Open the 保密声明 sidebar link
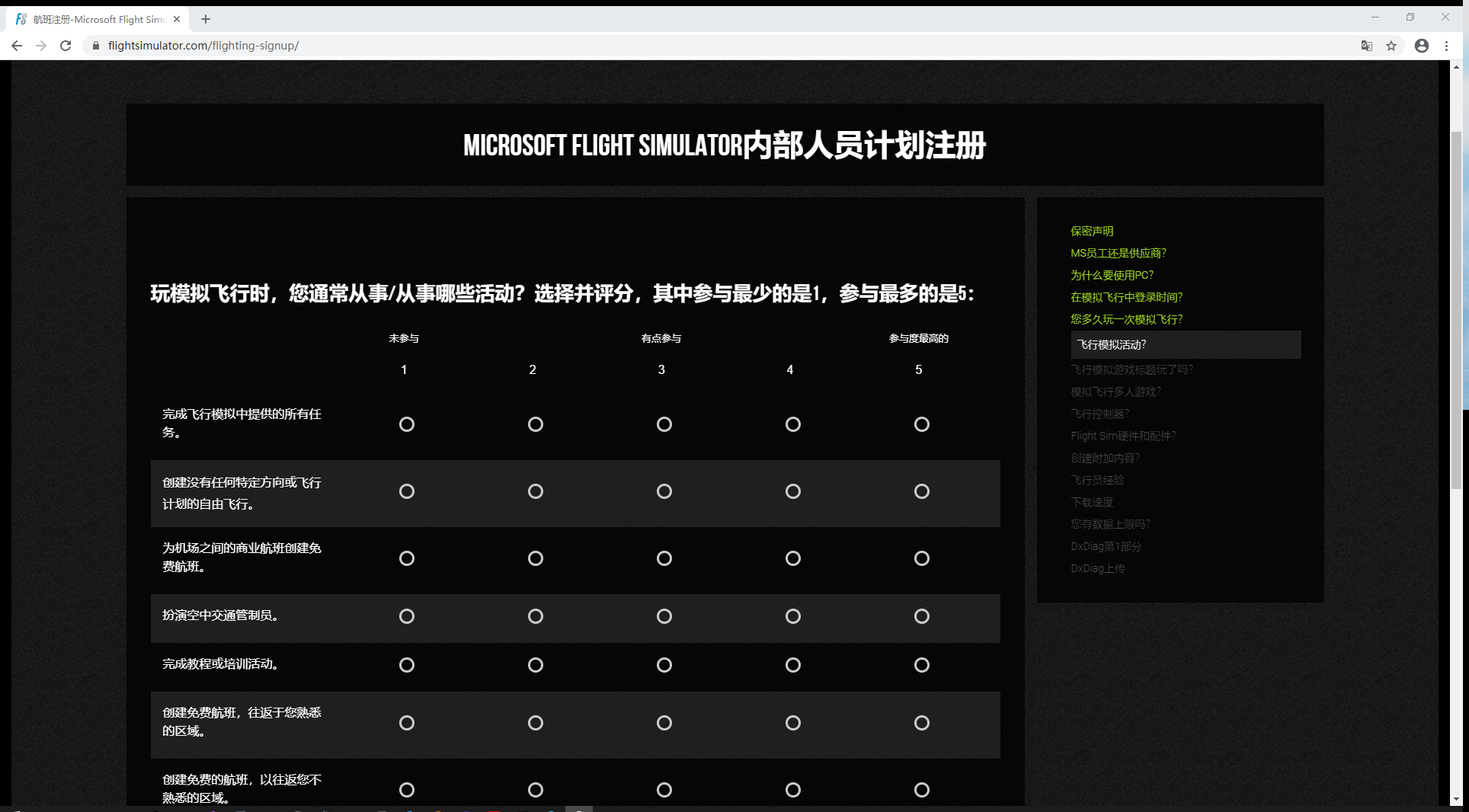Image resolution: width=1469 pixels, height=812 pixels. pos(1092,231)
